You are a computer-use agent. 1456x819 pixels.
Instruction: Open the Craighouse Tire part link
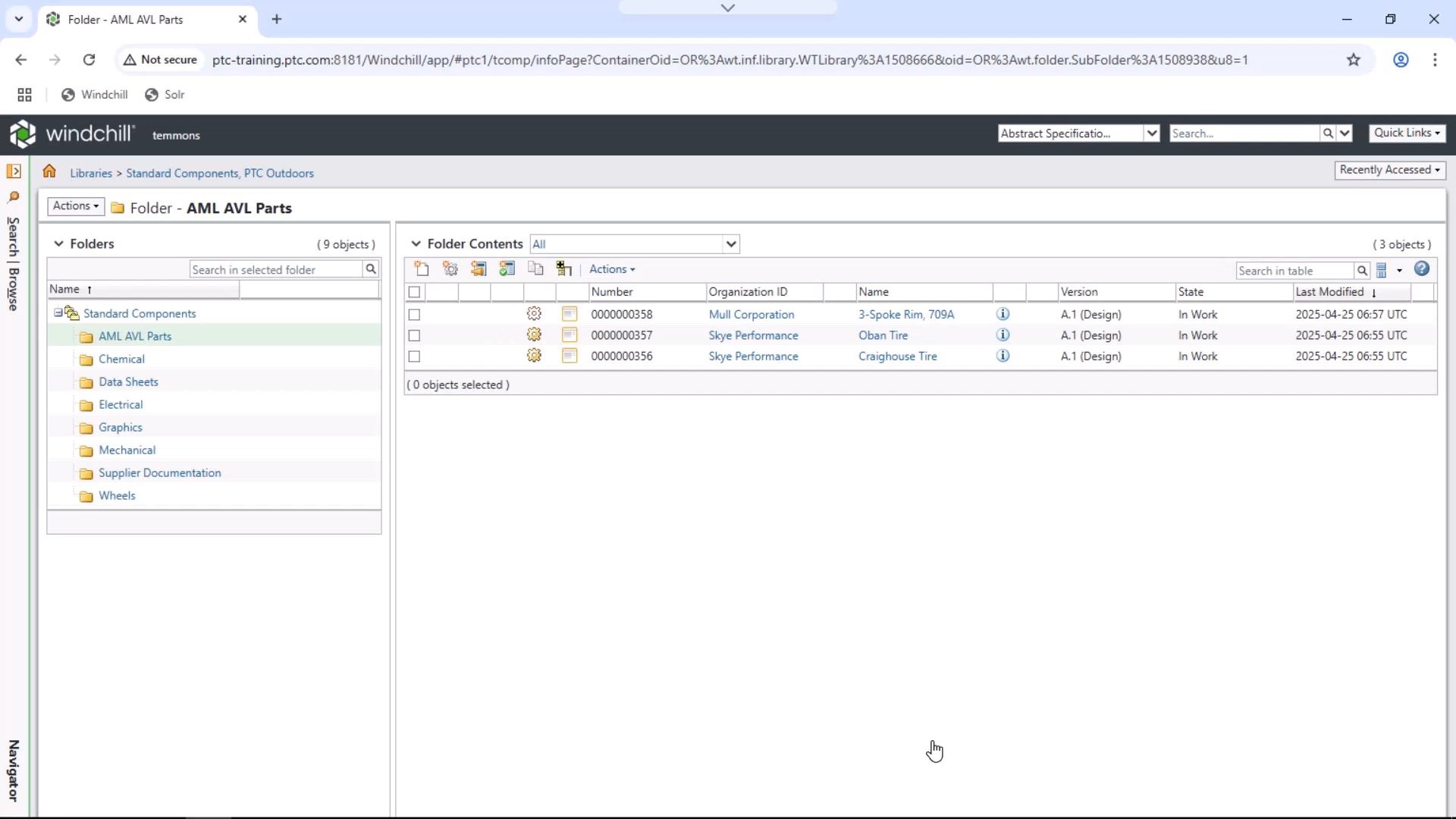pyautogui.click(x=897, y=356)
